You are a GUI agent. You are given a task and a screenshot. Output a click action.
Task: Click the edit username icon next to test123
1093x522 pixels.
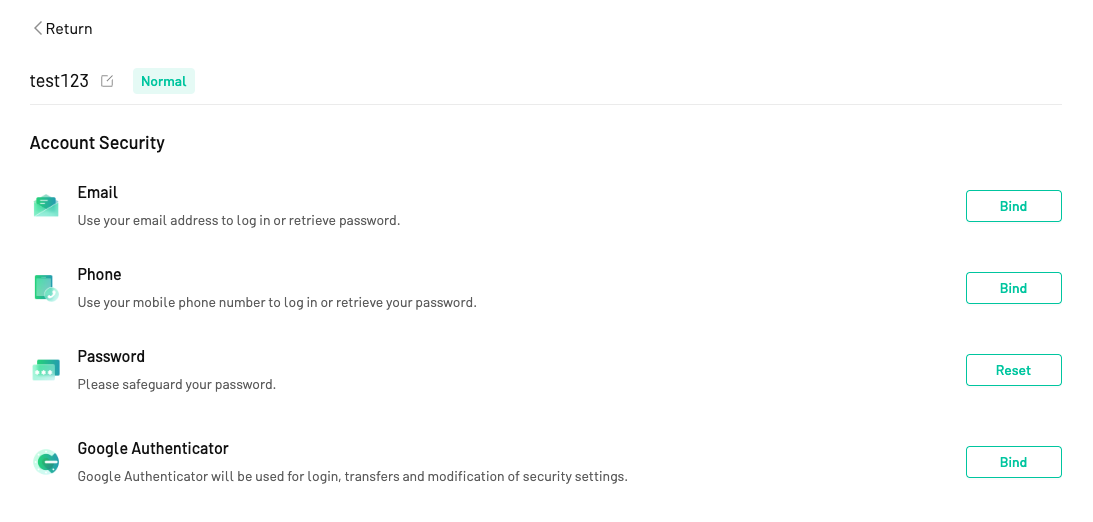point(107,81)
